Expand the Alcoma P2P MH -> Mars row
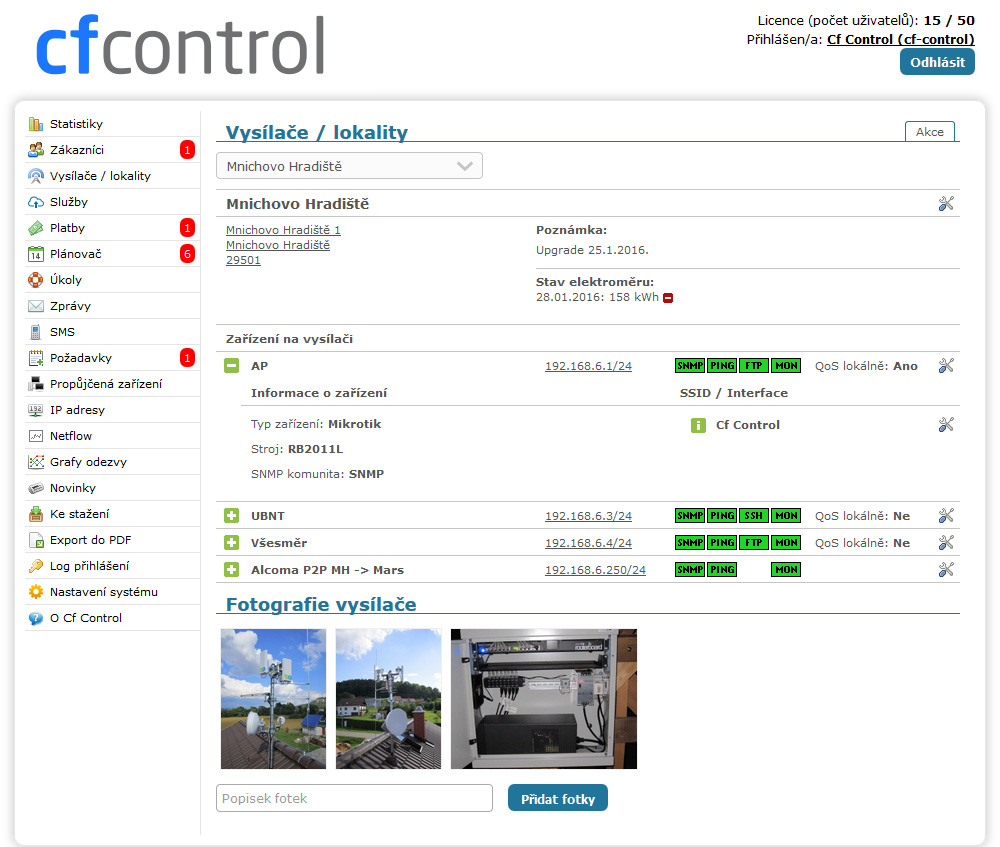The image size is (1000, 847). [x=232, y=570]
